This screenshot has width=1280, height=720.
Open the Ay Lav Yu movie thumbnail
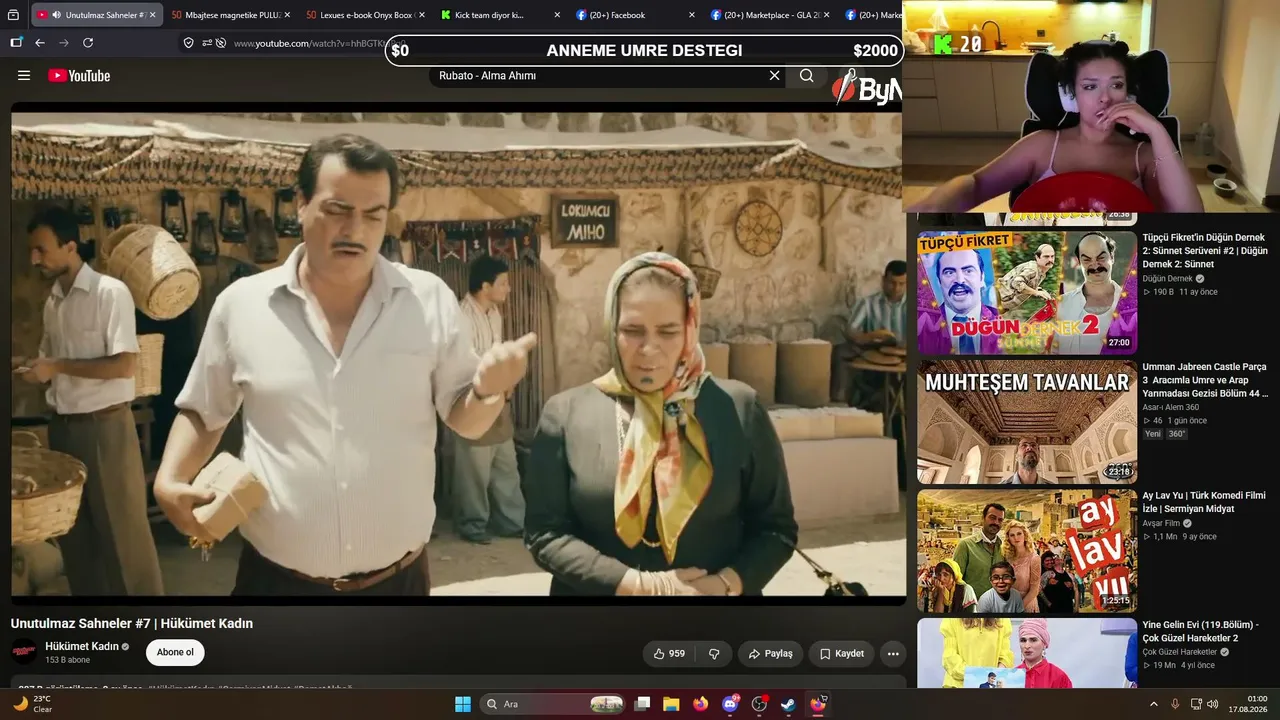[1027, 551]
